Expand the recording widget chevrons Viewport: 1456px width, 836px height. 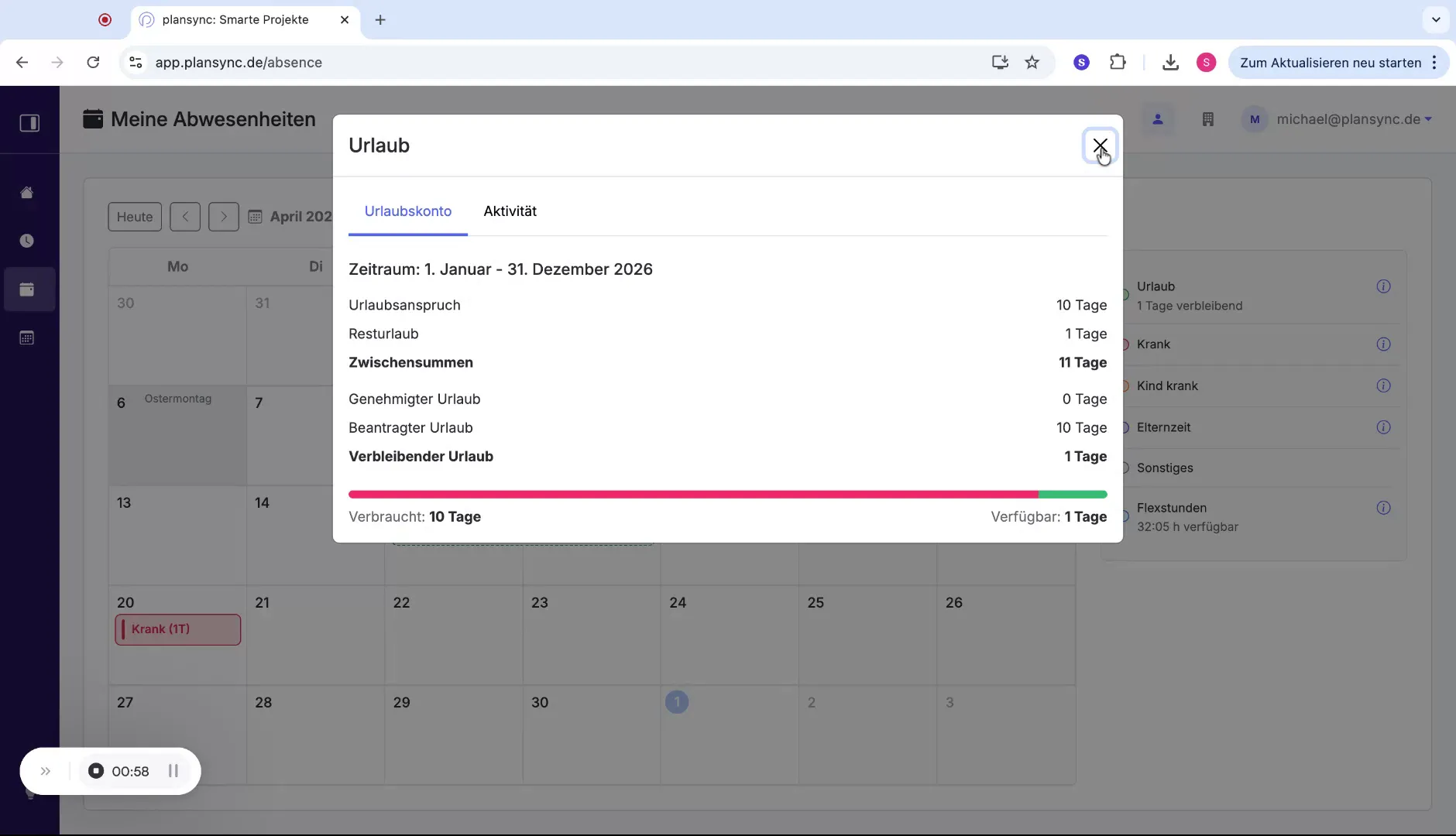pos(46,771)
